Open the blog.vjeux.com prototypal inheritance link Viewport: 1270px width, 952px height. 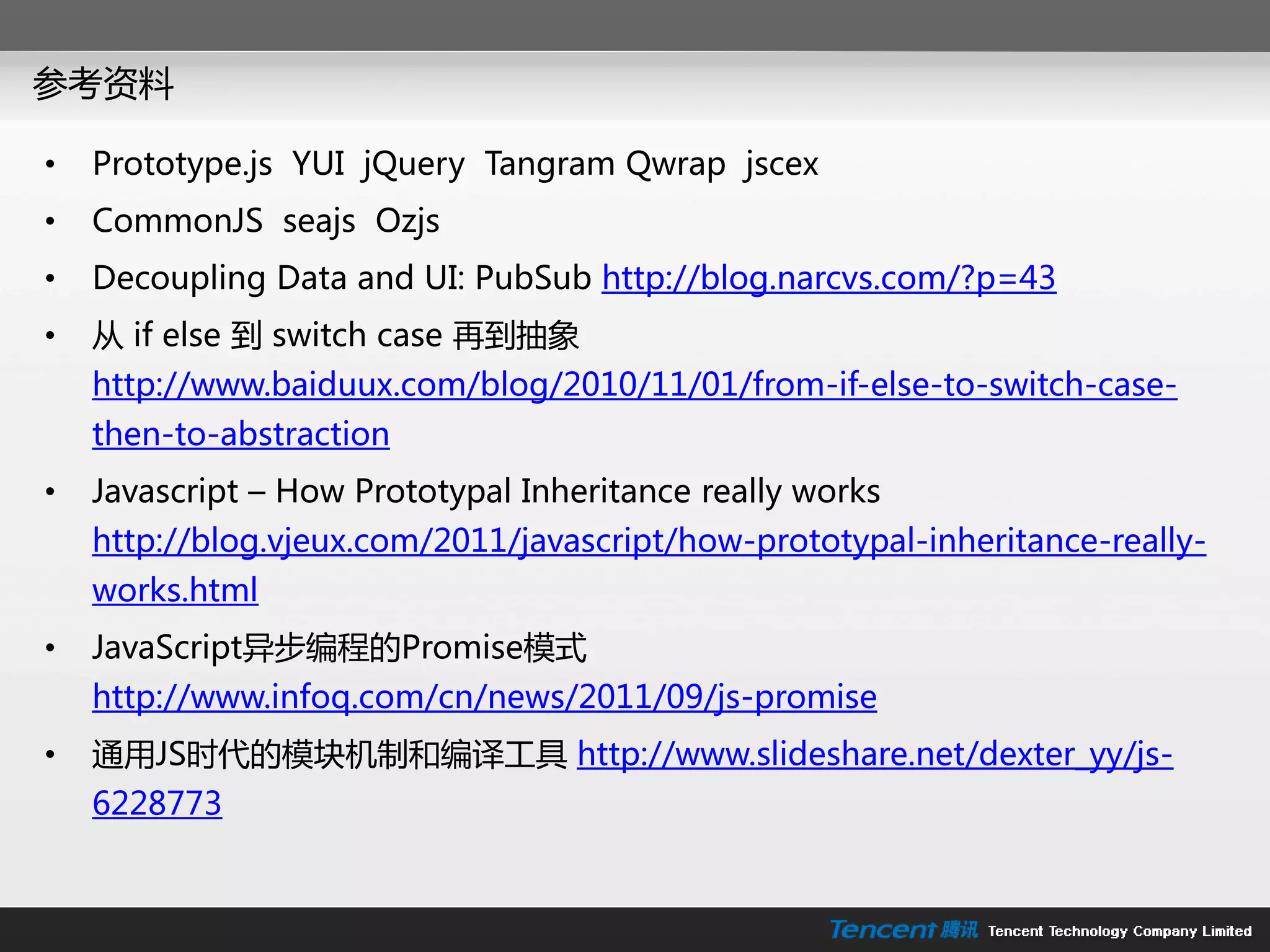[649, 541]
